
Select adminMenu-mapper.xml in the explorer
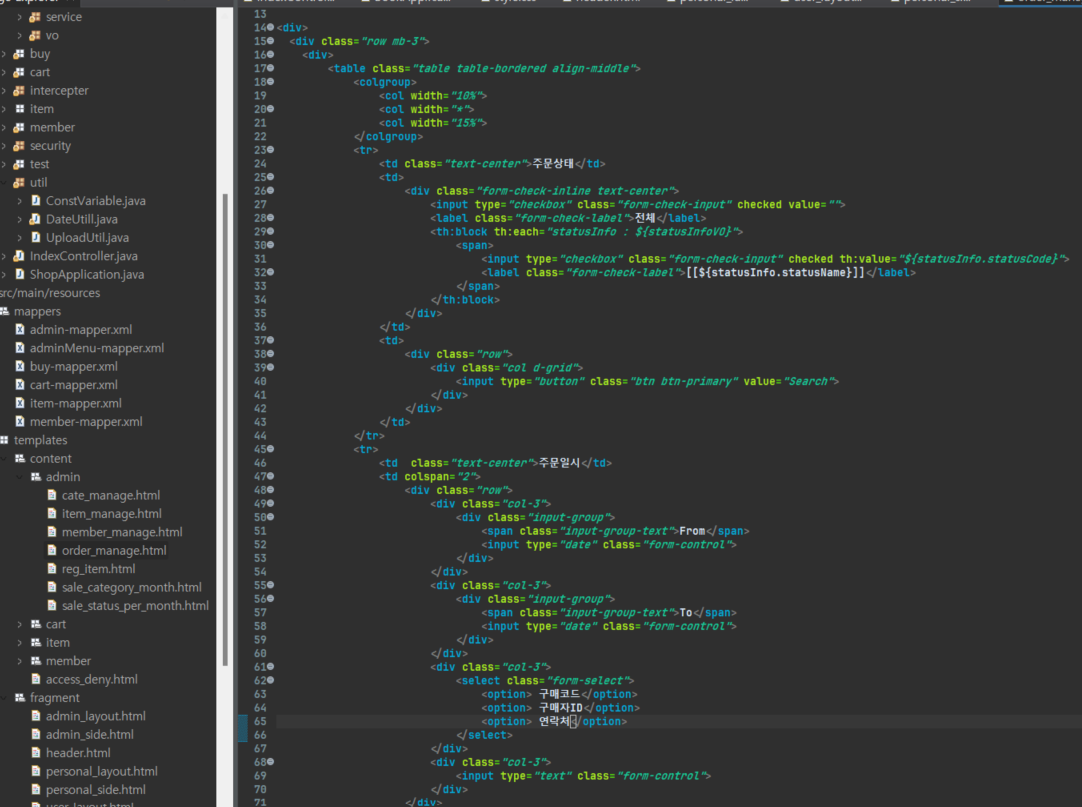click(97, 349)
